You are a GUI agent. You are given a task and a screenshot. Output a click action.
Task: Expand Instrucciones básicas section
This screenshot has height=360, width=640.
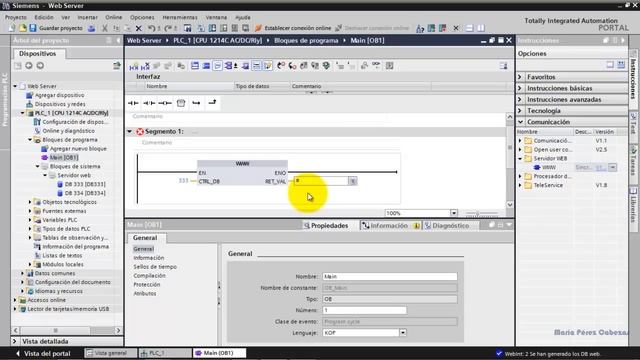pos(520,88)
